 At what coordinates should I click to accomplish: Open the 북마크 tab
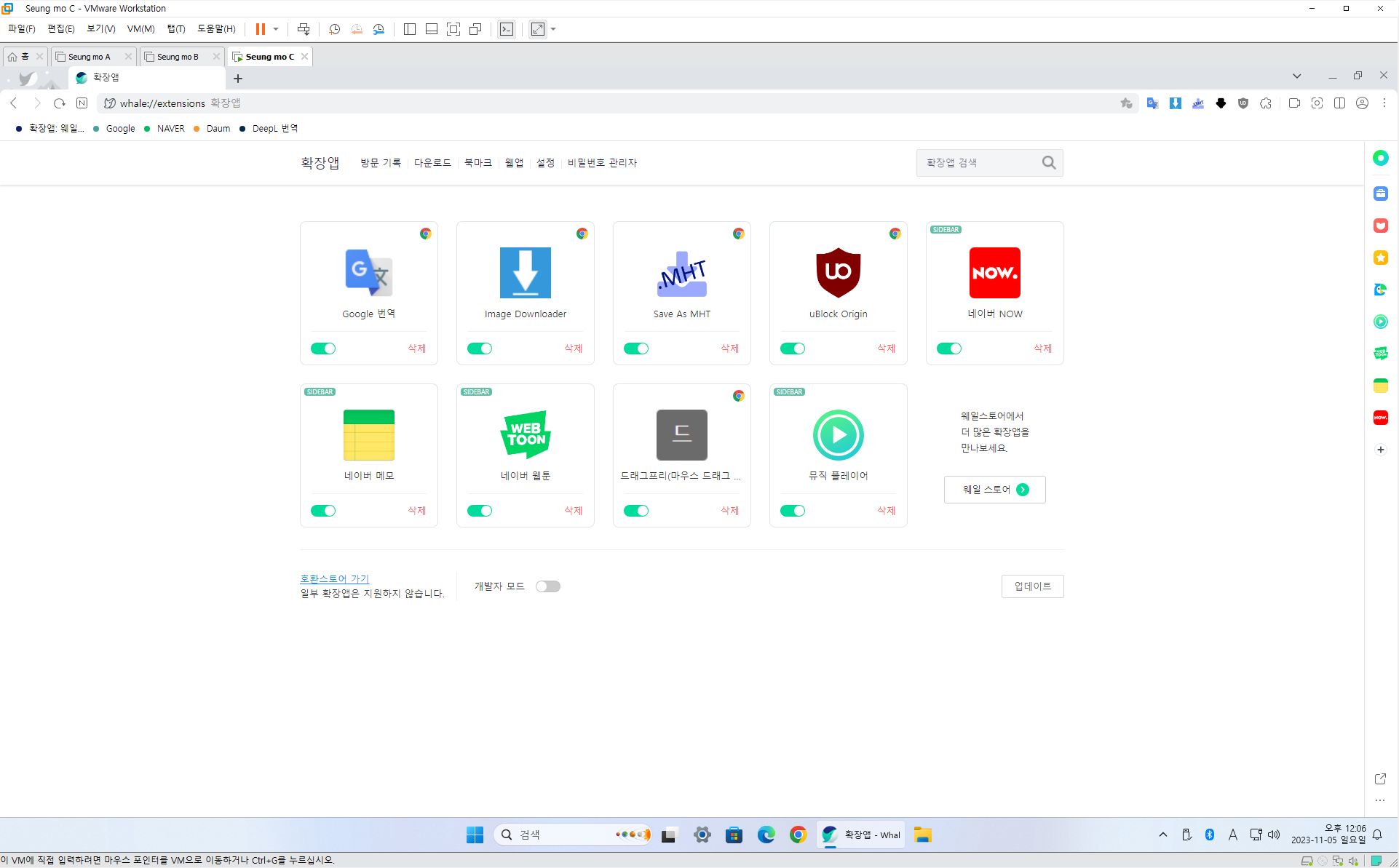477,163
